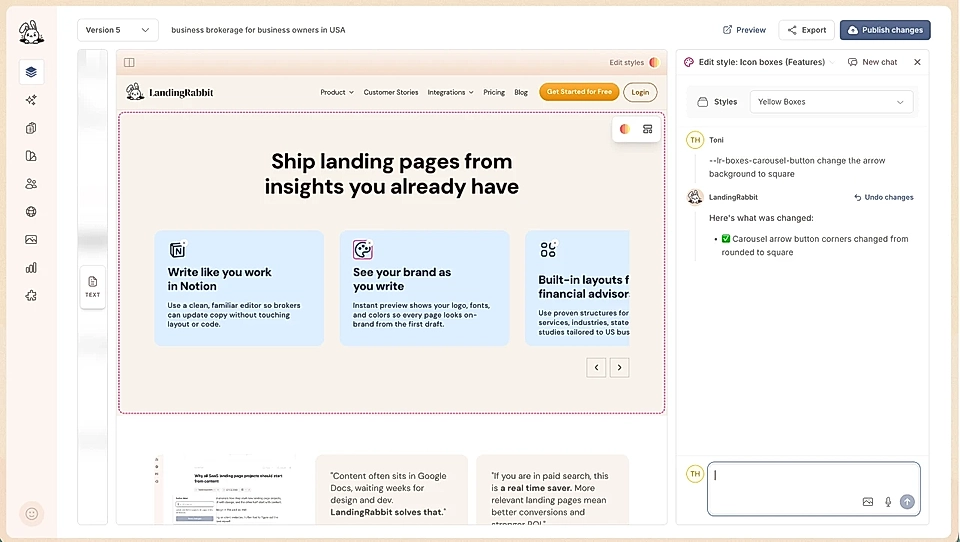Image resolution: width=960 pixels, height=542 pixels.
Task: Click the AI sparkles sidebar icon
Action: 31,100
